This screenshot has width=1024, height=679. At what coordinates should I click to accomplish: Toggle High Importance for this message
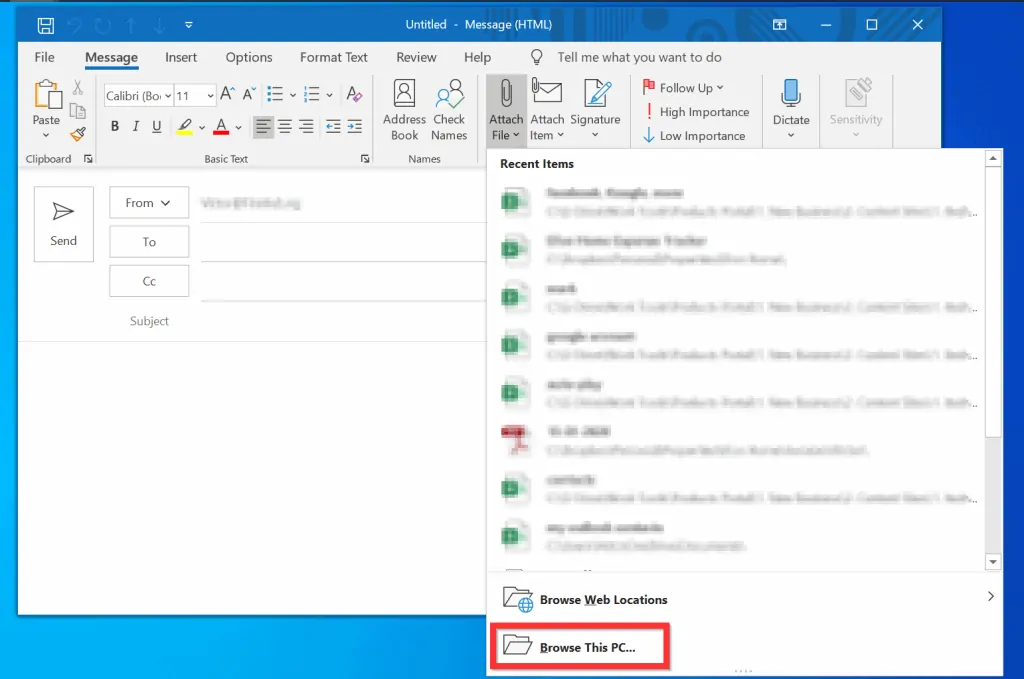click(697, 111)
